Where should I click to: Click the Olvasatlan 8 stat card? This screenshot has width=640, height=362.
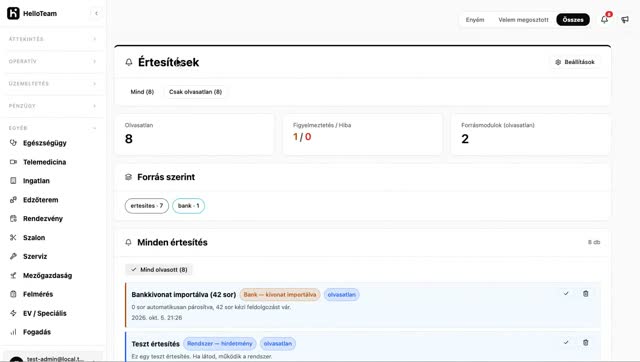194,134
